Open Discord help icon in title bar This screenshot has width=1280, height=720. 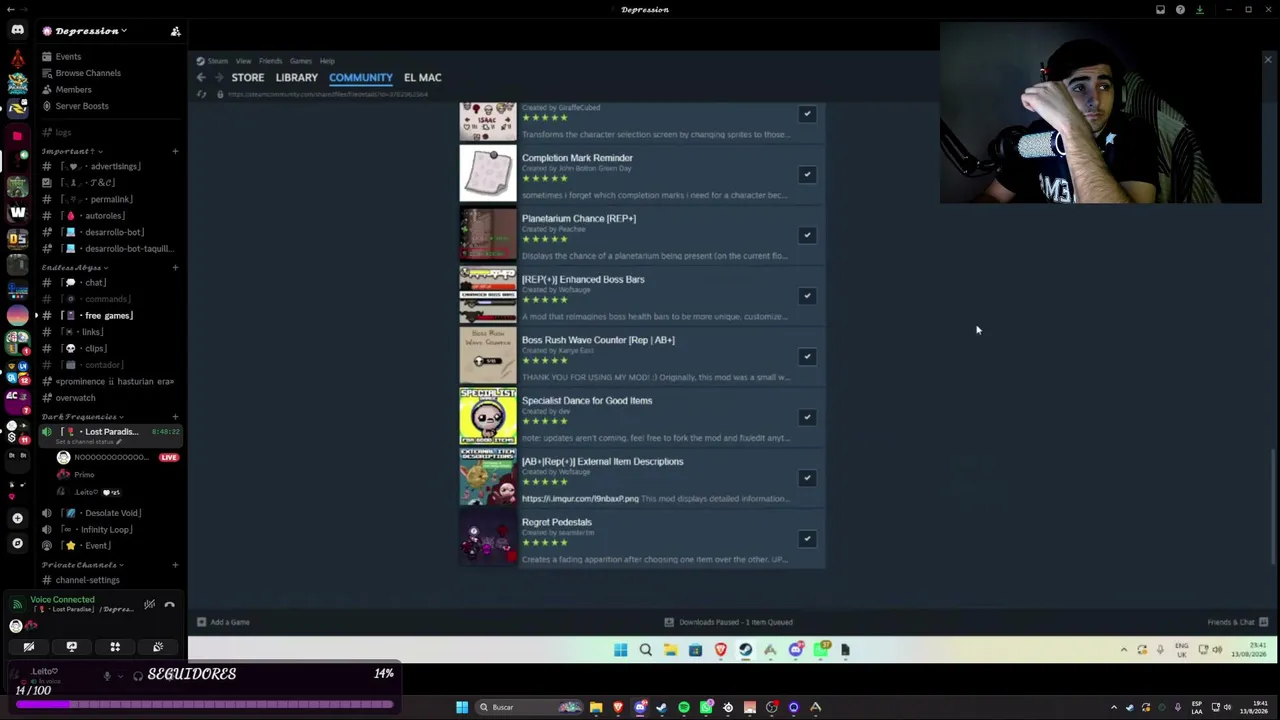click(x=1180, y=10)
